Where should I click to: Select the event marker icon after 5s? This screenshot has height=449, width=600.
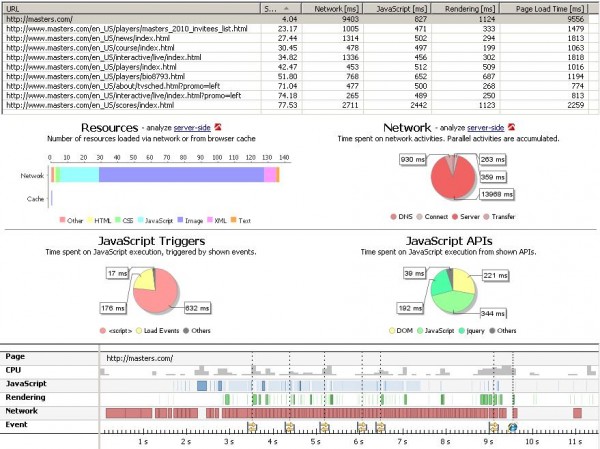pyautogui.click(x=325, y=427)
